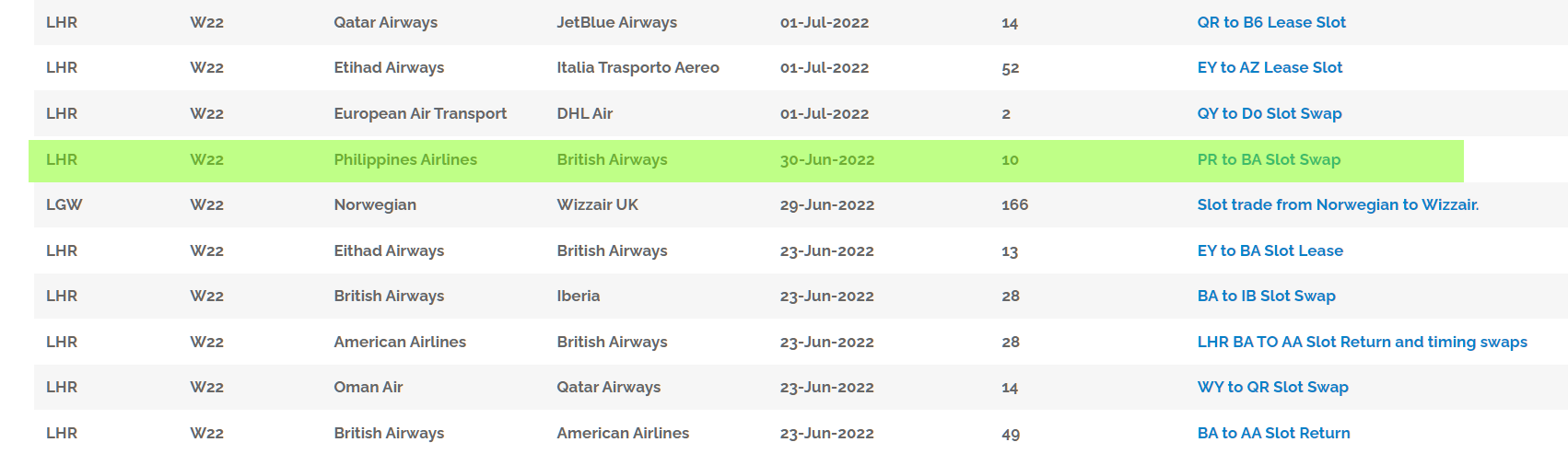The image size is (1568, 454).
Task: Select the Oman Air cell
Action: click(368, 387)
